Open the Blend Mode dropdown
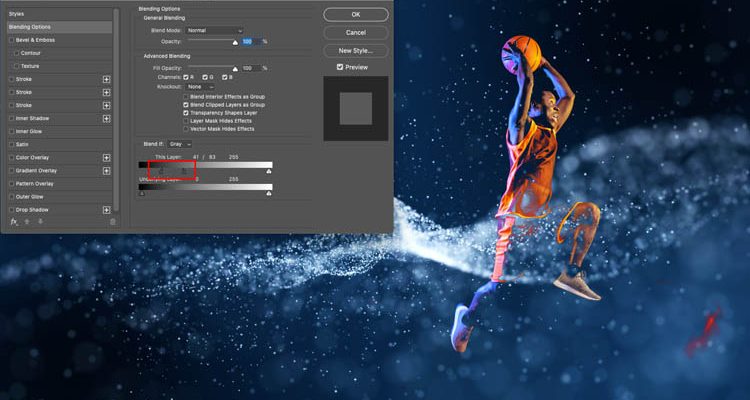Screen dimensions: 750x400 [x=214, y=31]
